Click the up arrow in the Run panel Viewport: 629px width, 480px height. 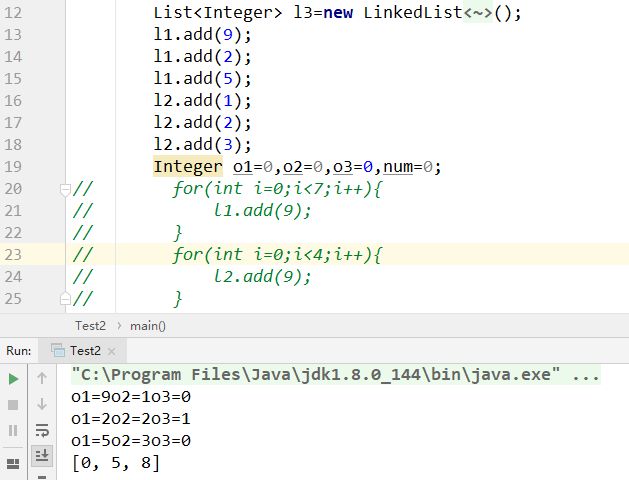click(42, 378)
